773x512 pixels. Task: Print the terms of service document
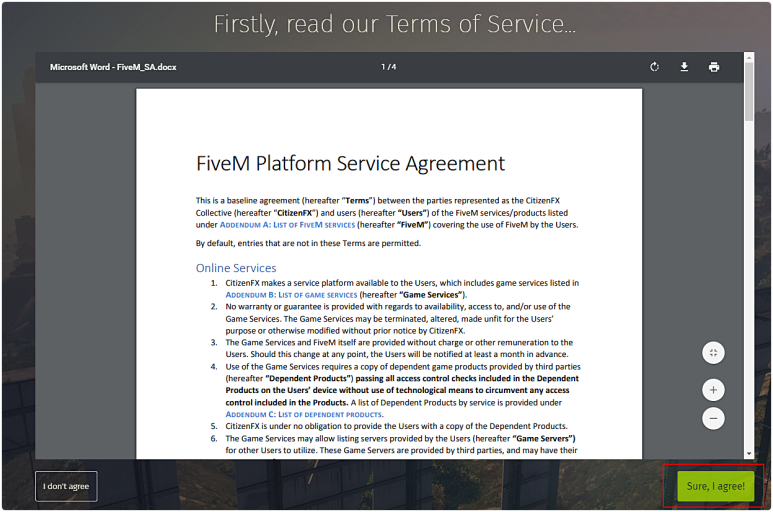point(714,67)
